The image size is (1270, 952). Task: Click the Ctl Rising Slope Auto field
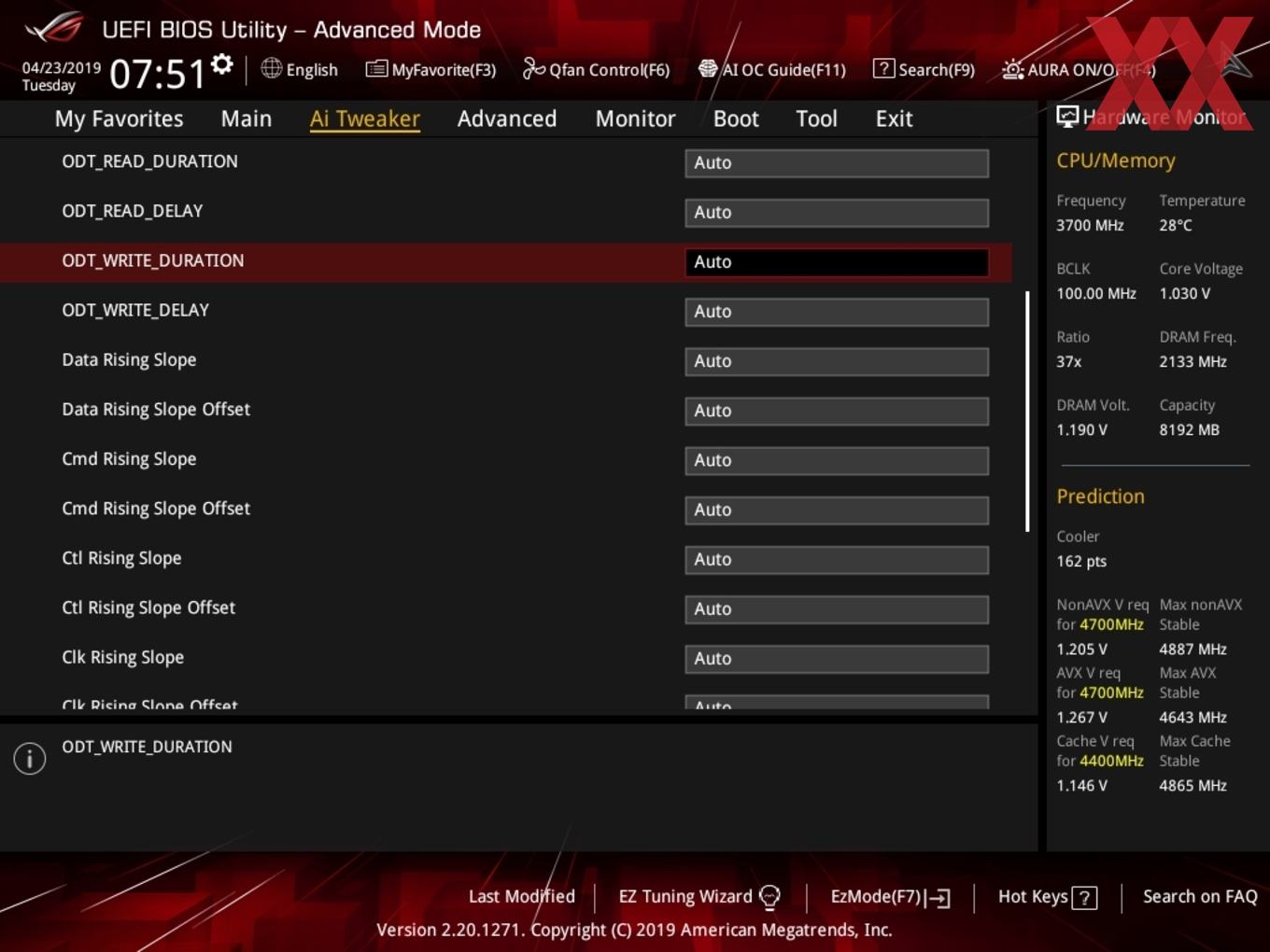837,558
